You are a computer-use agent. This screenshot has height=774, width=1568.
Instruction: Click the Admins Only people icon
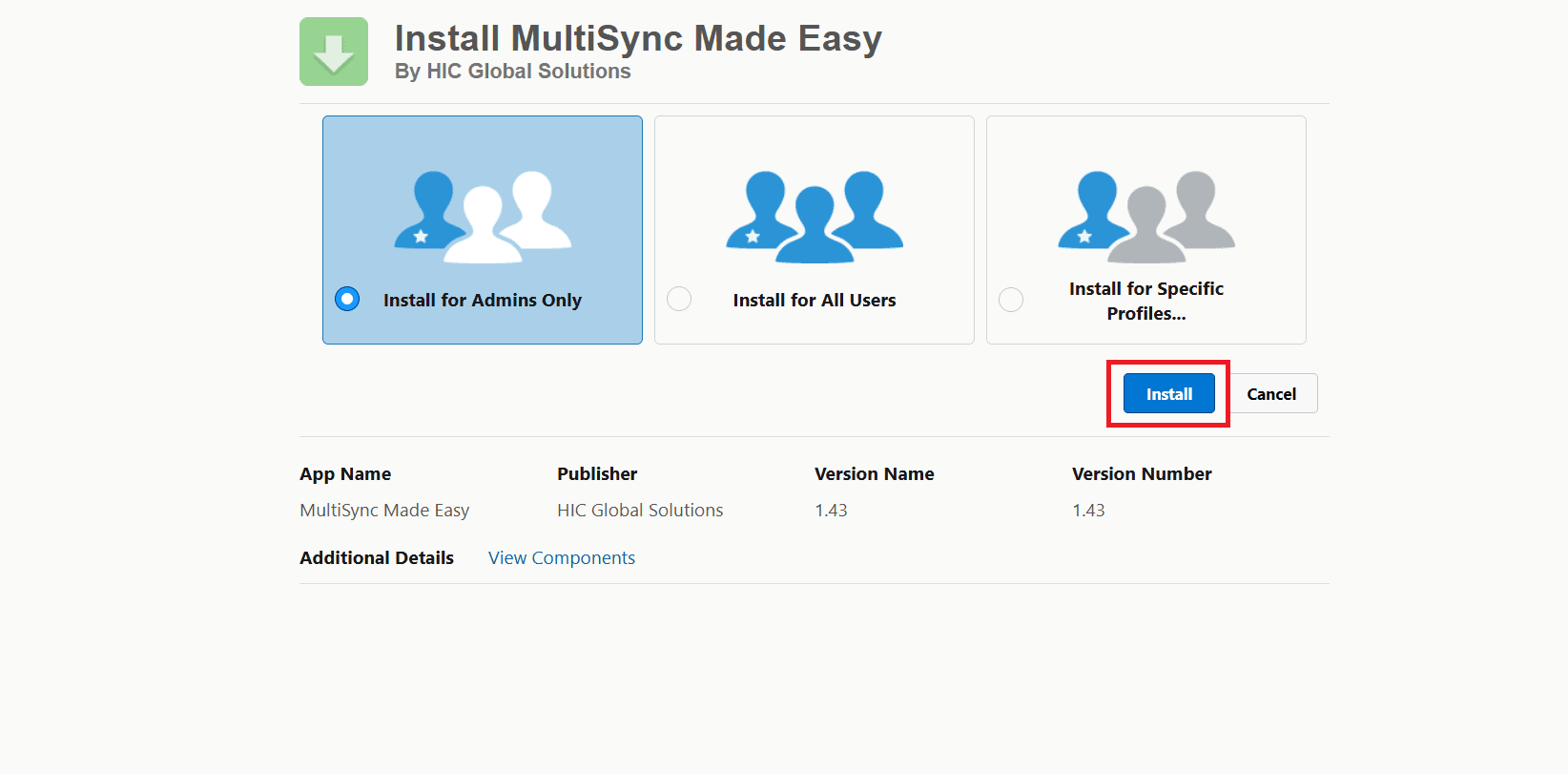click(x=483, y=217)
